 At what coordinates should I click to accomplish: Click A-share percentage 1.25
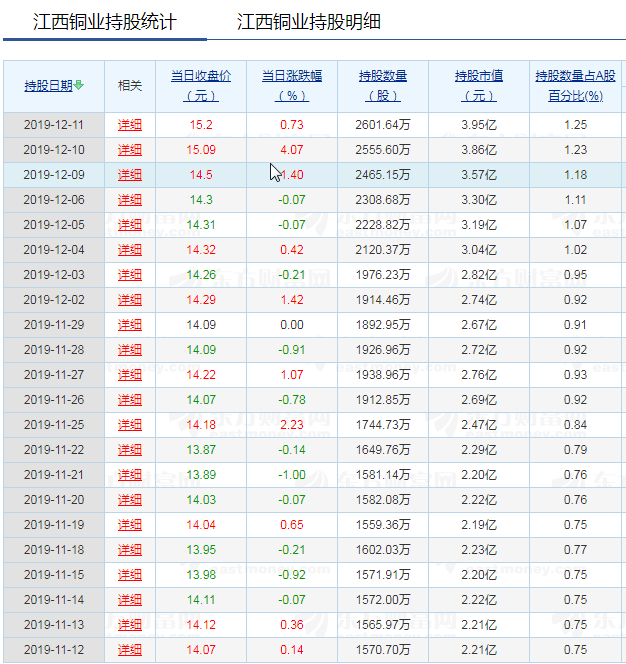point(576,125)
